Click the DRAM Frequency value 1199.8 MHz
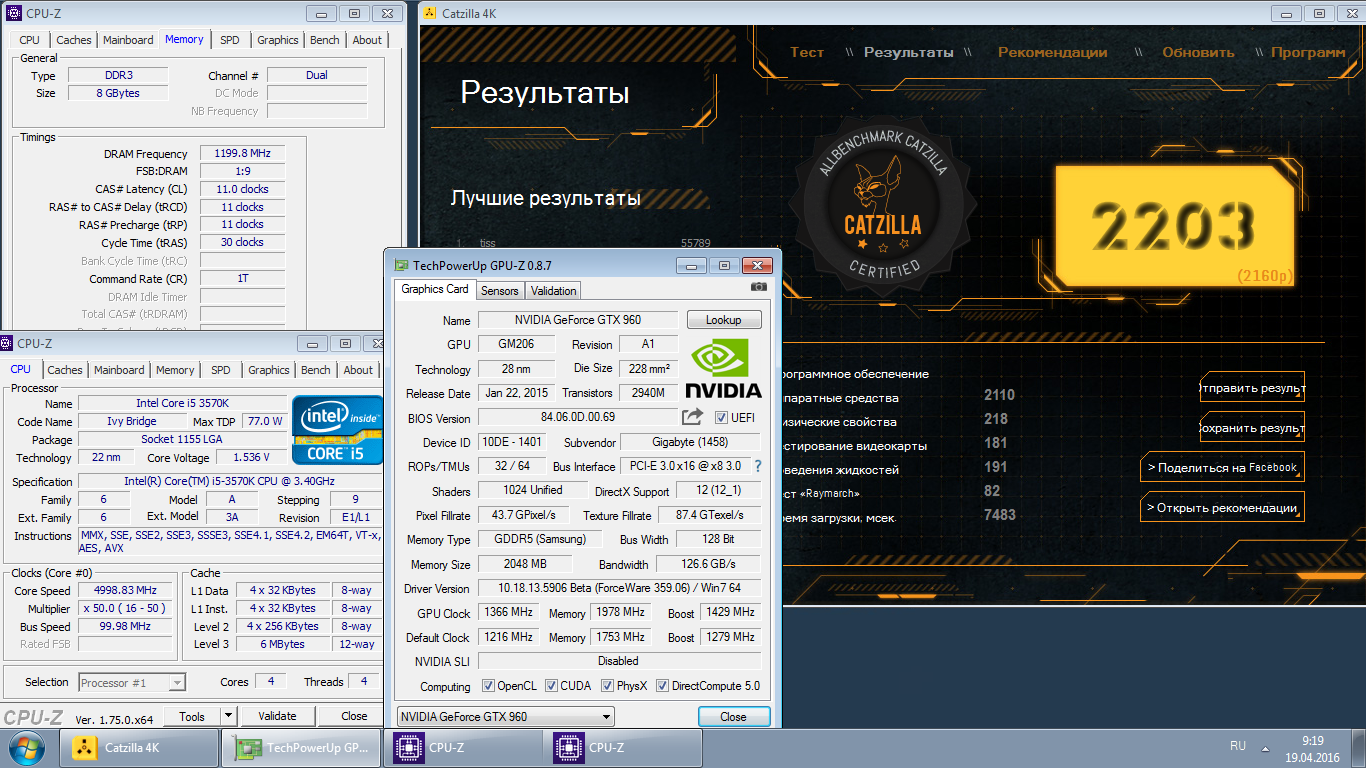The height and width of the screenshot is (768, 1366). [x=242, y=154]
